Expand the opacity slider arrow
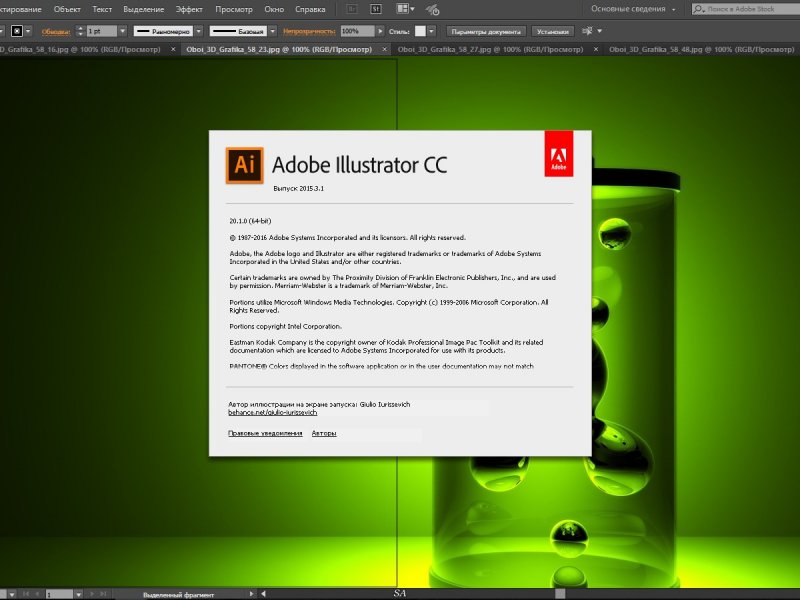 (x=380, y=31)
